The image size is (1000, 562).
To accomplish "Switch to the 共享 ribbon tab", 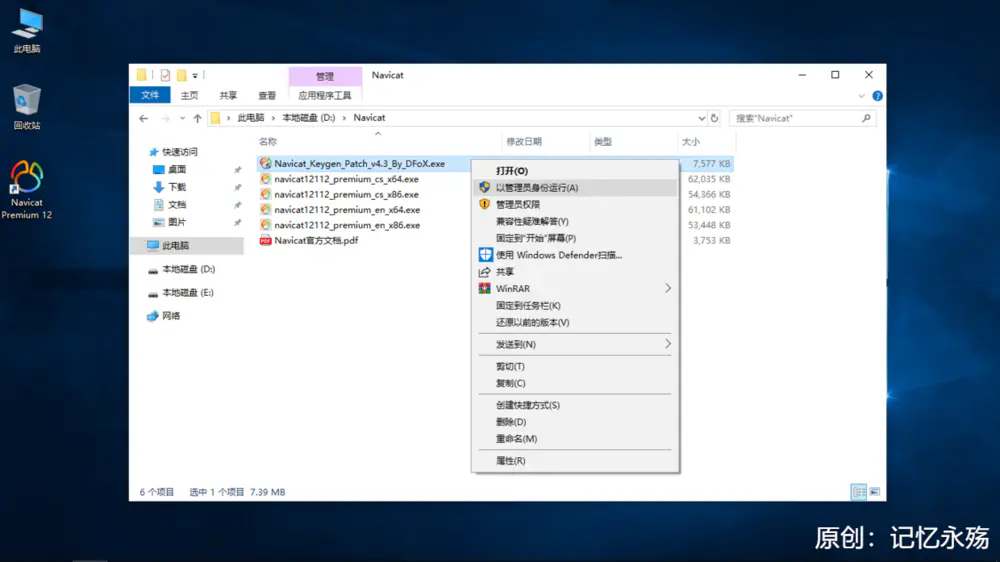I will (228, 95).
